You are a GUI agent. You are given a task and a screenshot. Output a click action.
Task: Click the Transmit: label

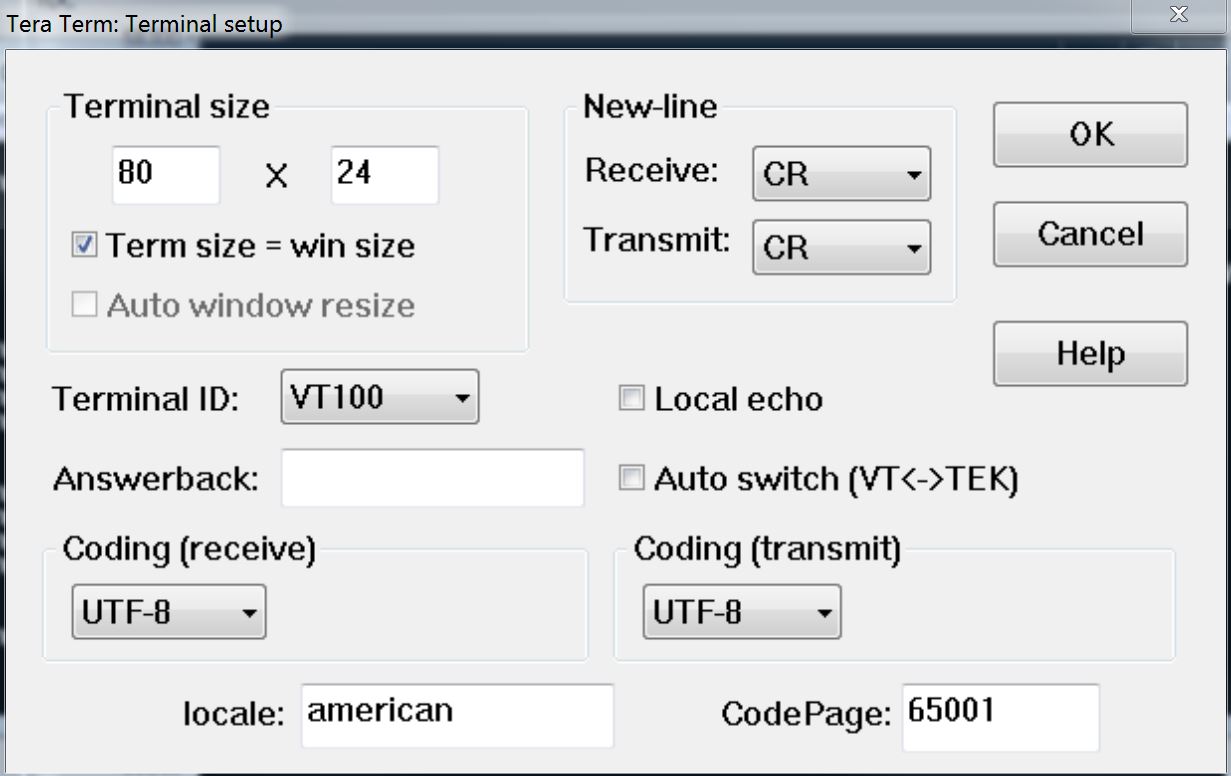(657, 240)
